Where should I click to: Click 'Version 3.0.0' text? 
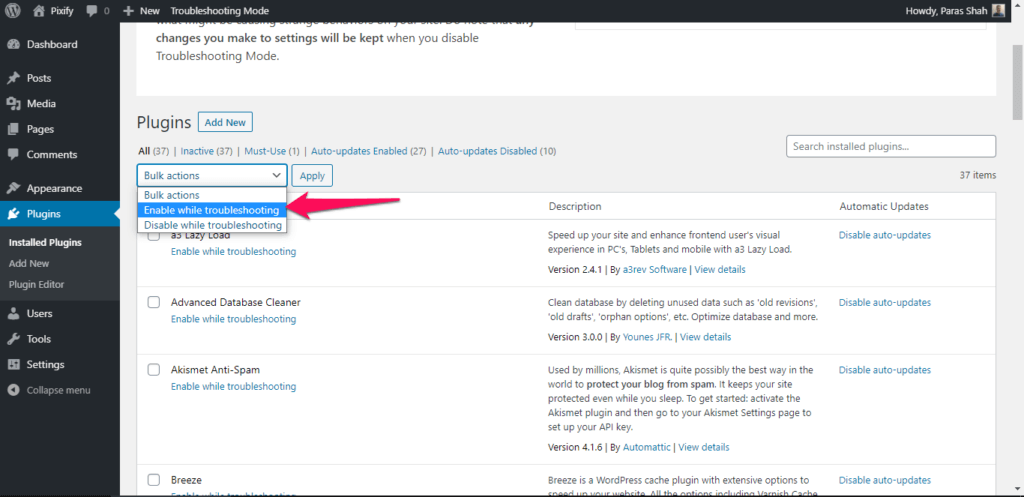(x=575, y=337)
